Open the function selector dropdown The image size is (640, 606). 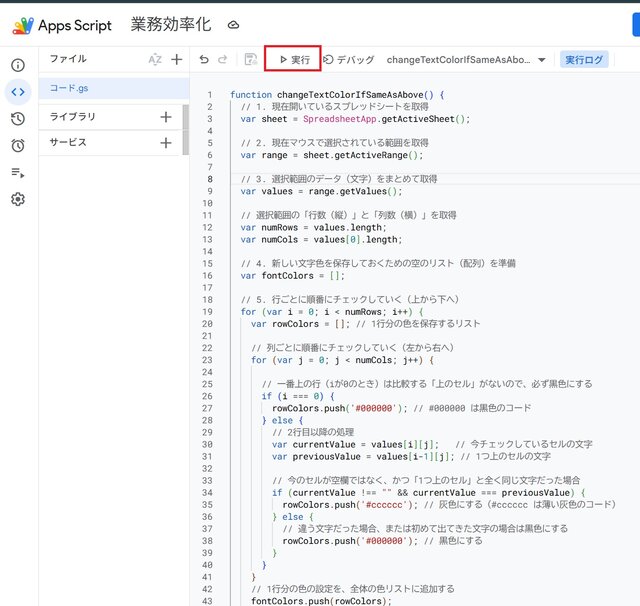tap(466, 60)
